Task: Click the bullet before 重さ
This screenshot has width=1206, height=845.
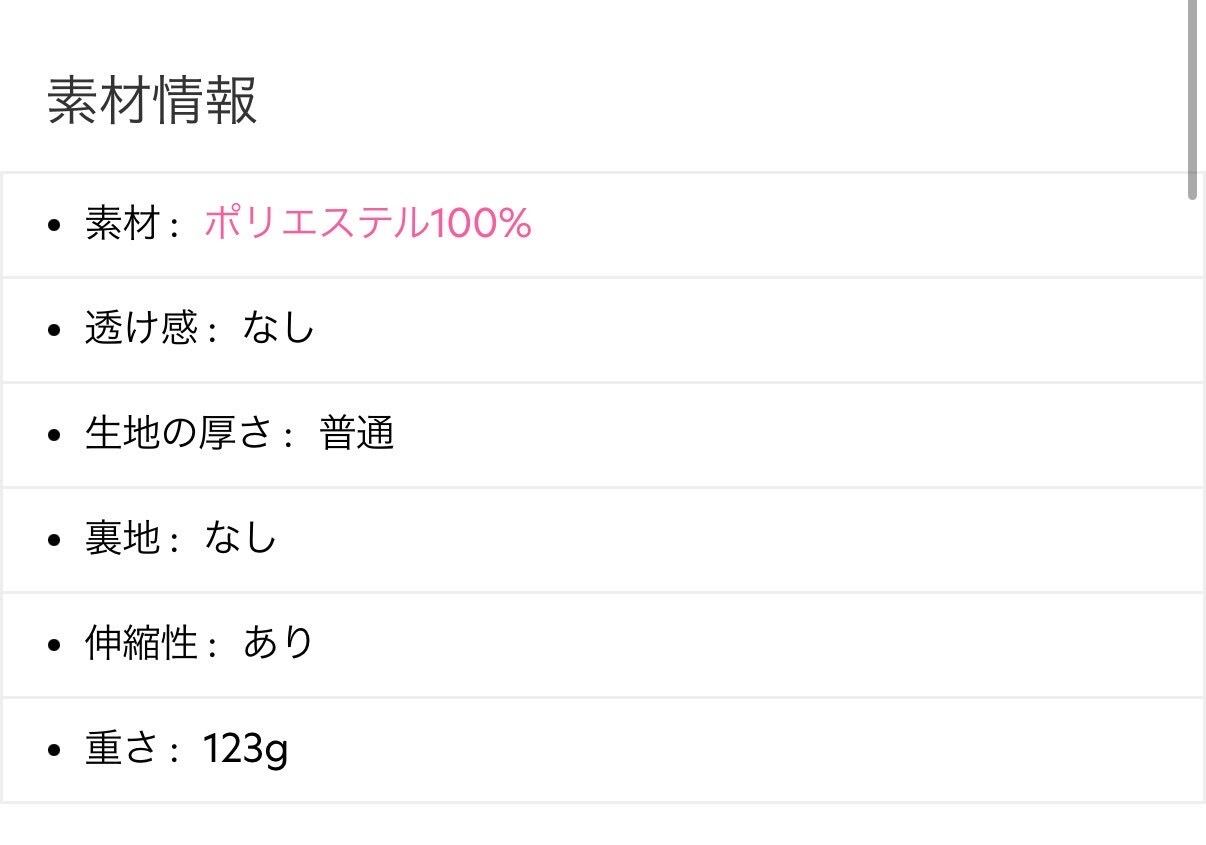Action: (x=55, y=749)
